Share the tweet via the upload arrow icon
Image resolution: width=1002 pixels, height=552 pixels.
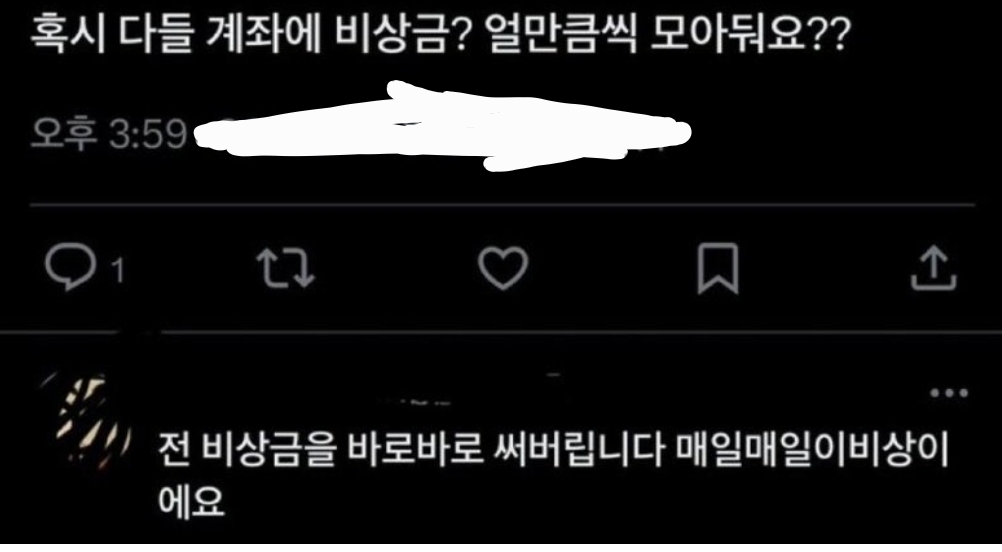(933, 268)
